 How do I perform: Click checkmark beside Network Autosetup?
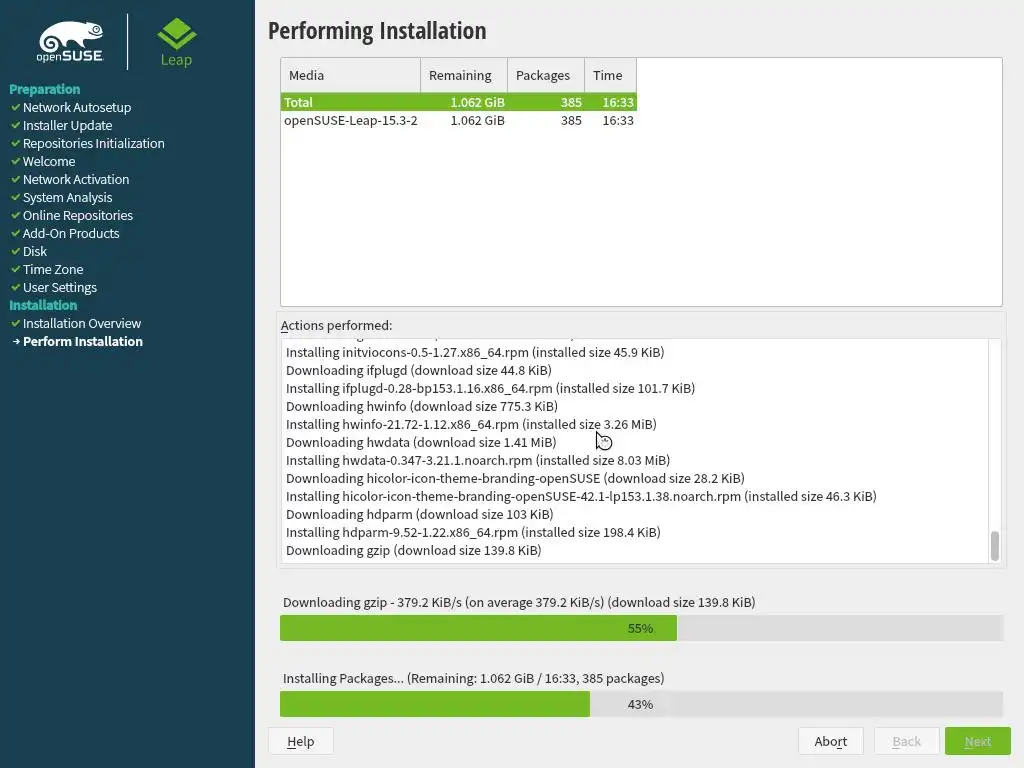[x=16, y=107]
